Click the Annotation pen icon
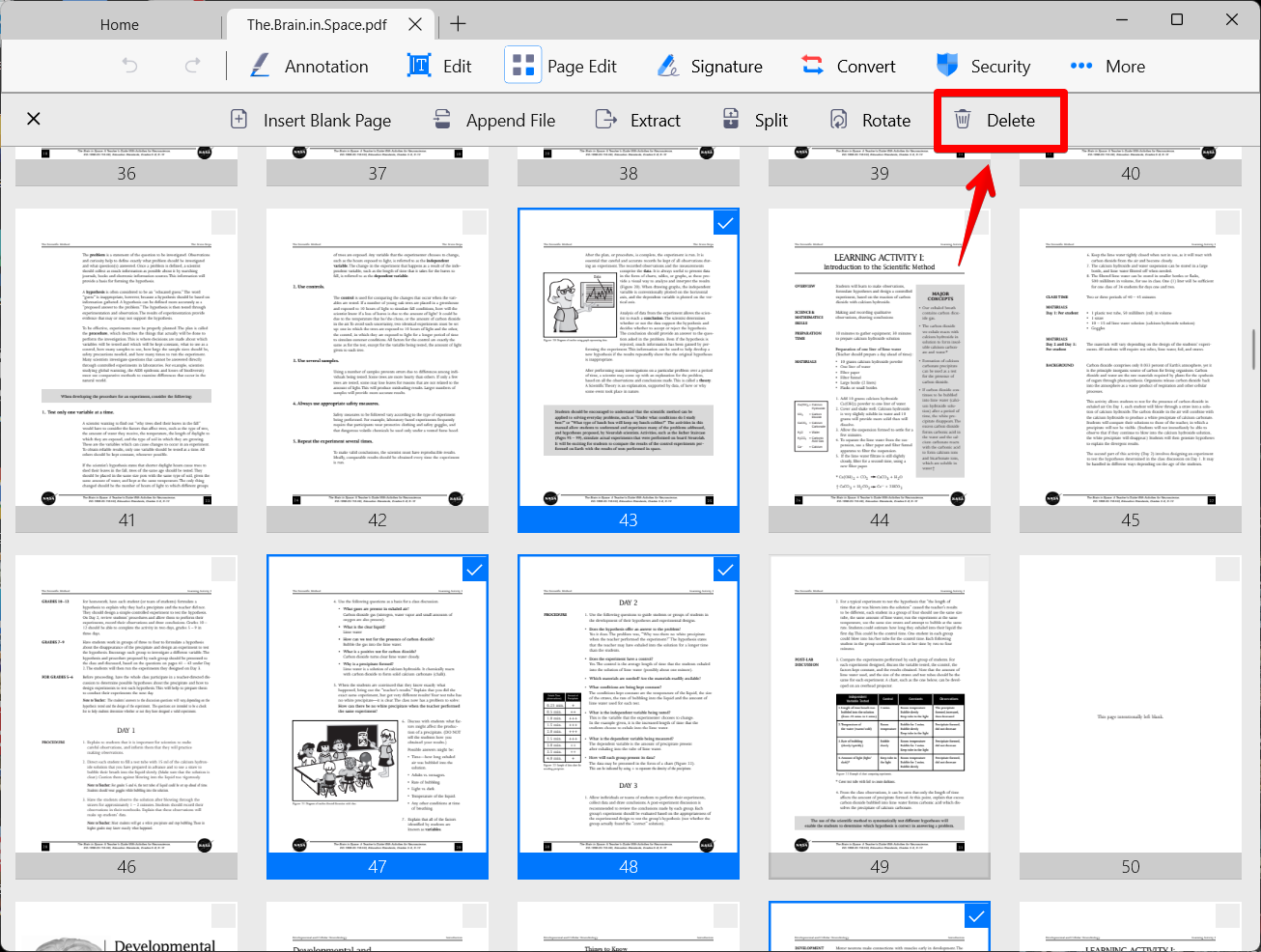 pyautogui.click(x=260, y=66)
